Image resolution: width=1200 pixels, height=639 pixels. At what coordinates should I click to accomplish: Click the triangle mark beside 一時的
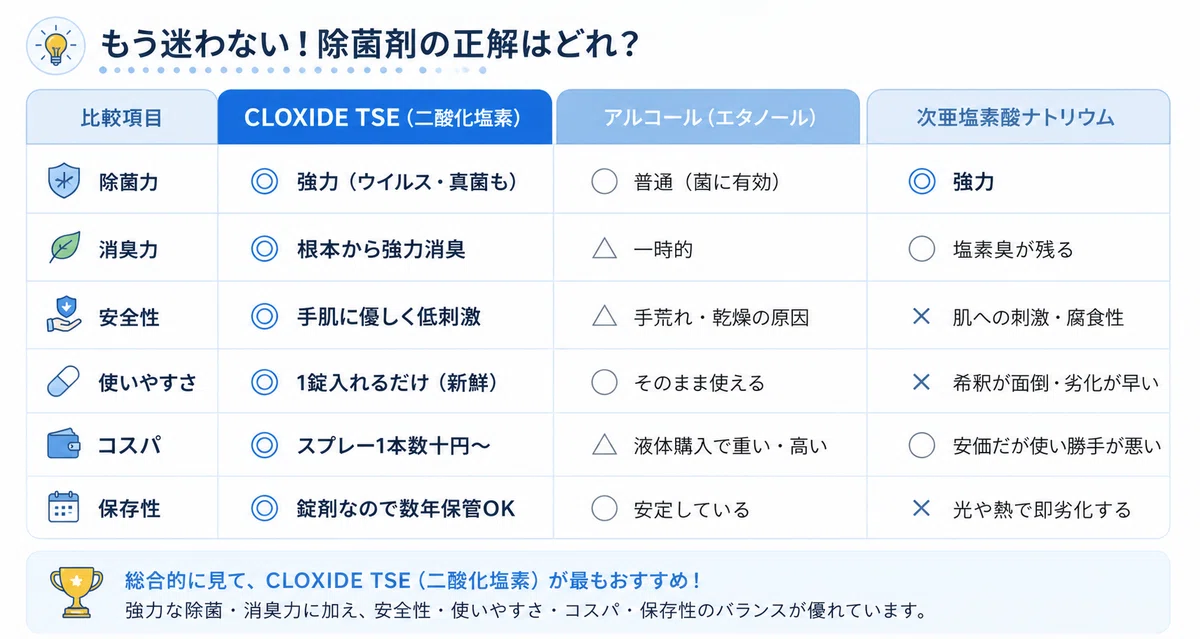point(604,249)
